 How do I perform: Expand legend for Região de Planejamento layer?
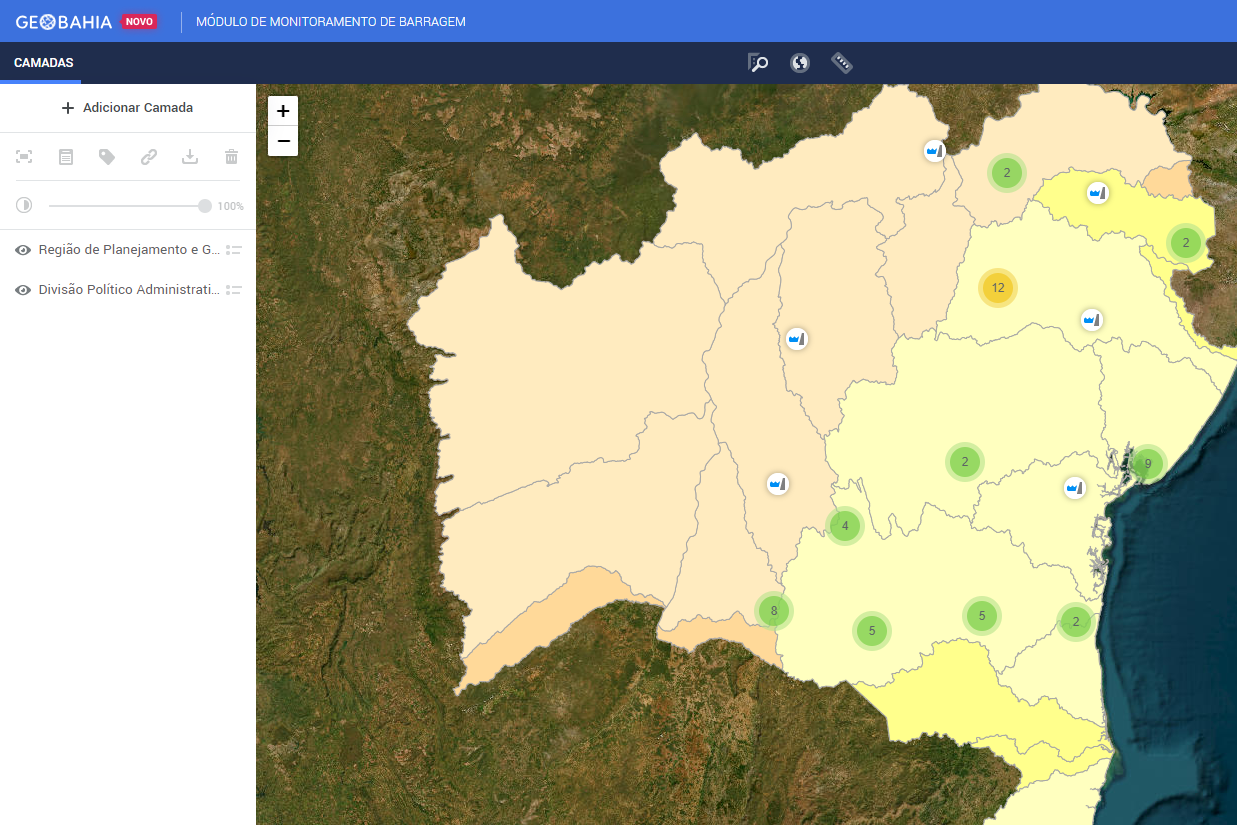click(234, 250)
